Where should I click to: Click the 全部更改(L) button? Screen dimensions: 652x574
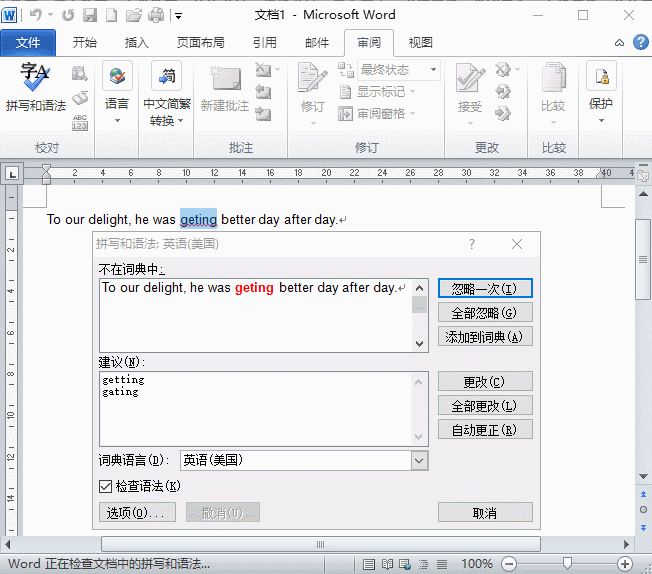tap(485, 406)
